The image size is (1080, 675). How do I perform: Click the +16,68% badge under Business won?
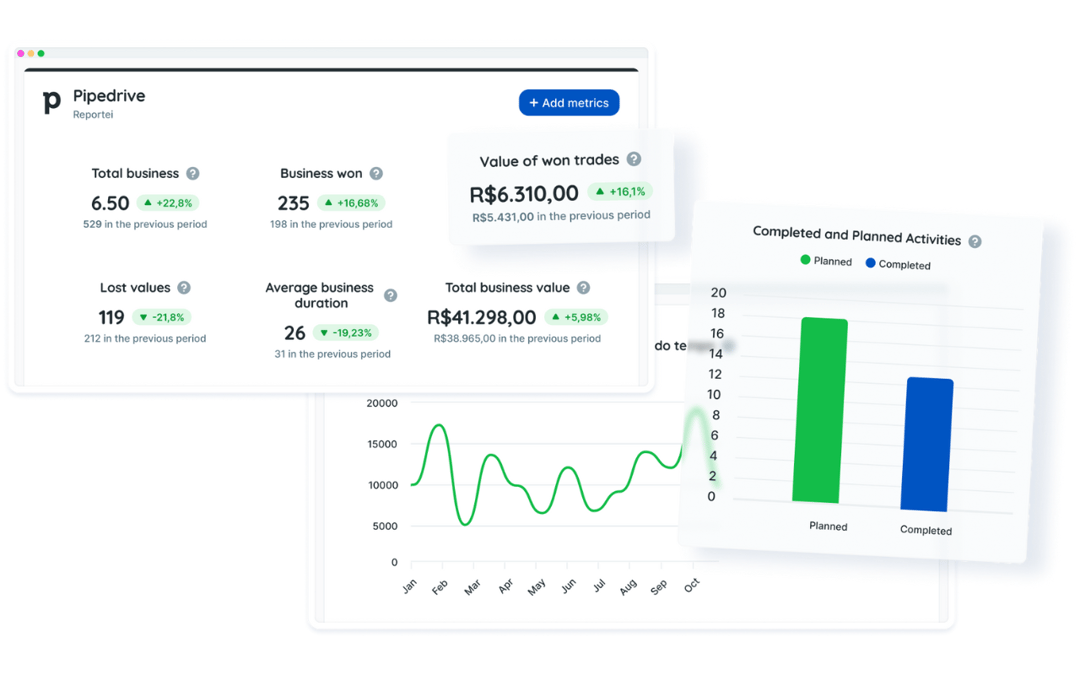tap(351, 203)
